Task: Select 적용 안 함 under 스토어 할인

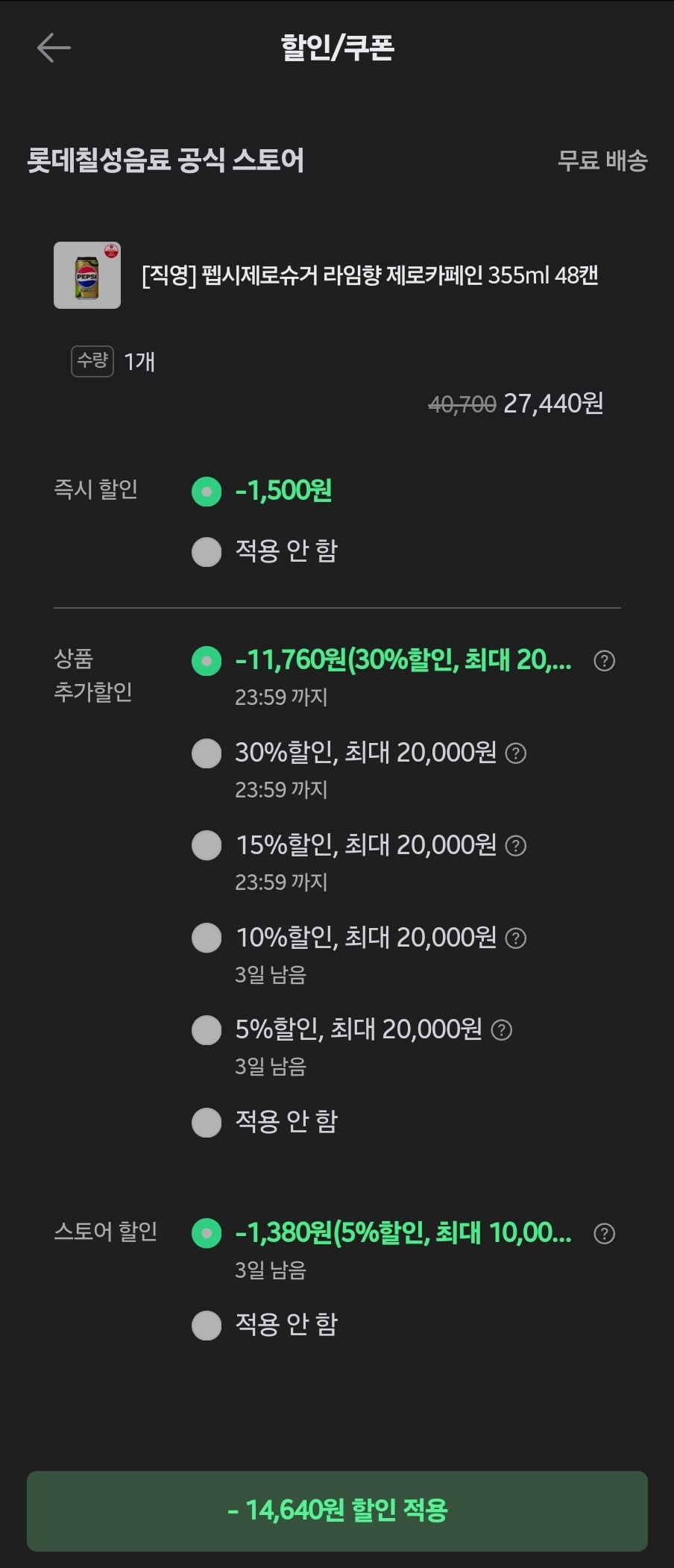Action: pos(207,1326)
